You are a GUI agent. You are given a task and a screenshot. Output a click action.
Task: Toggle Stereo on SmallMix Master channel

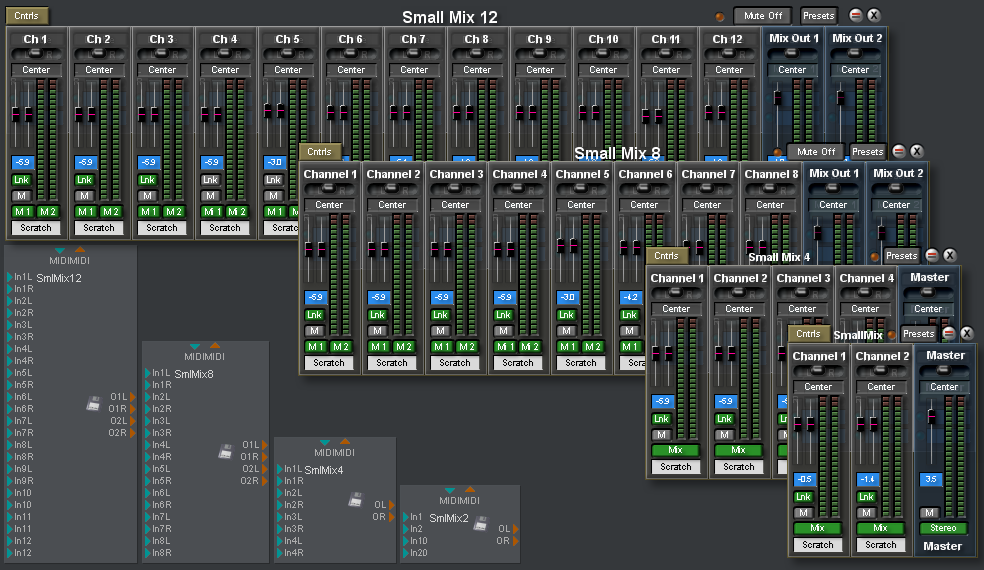pos(943,528)
